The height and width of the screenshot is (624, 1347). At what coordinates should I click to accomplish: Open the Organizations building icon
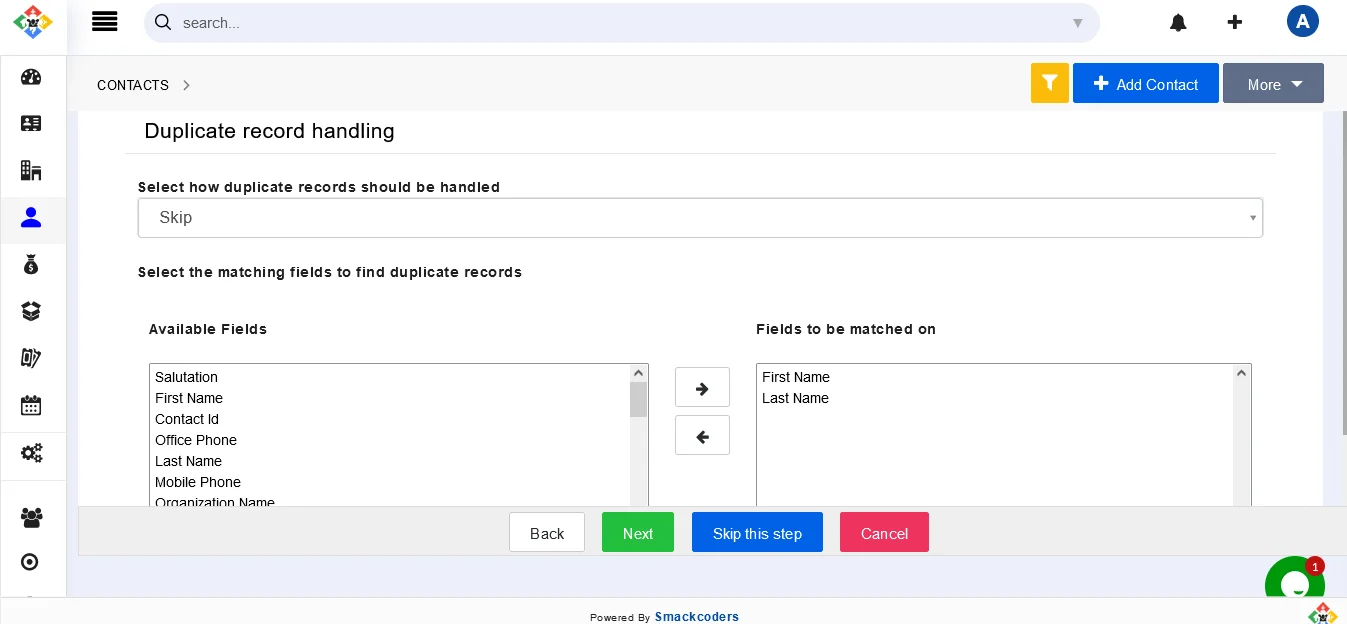[x=31, y=170]
